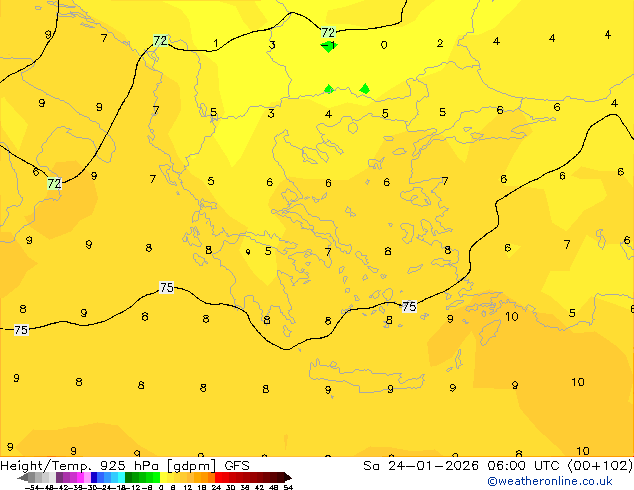Image resolution: width=634 pixels, height=490 pixels.
Task: Pick the dark purple swatch above the -42 label
Action: tap(59, 477)
